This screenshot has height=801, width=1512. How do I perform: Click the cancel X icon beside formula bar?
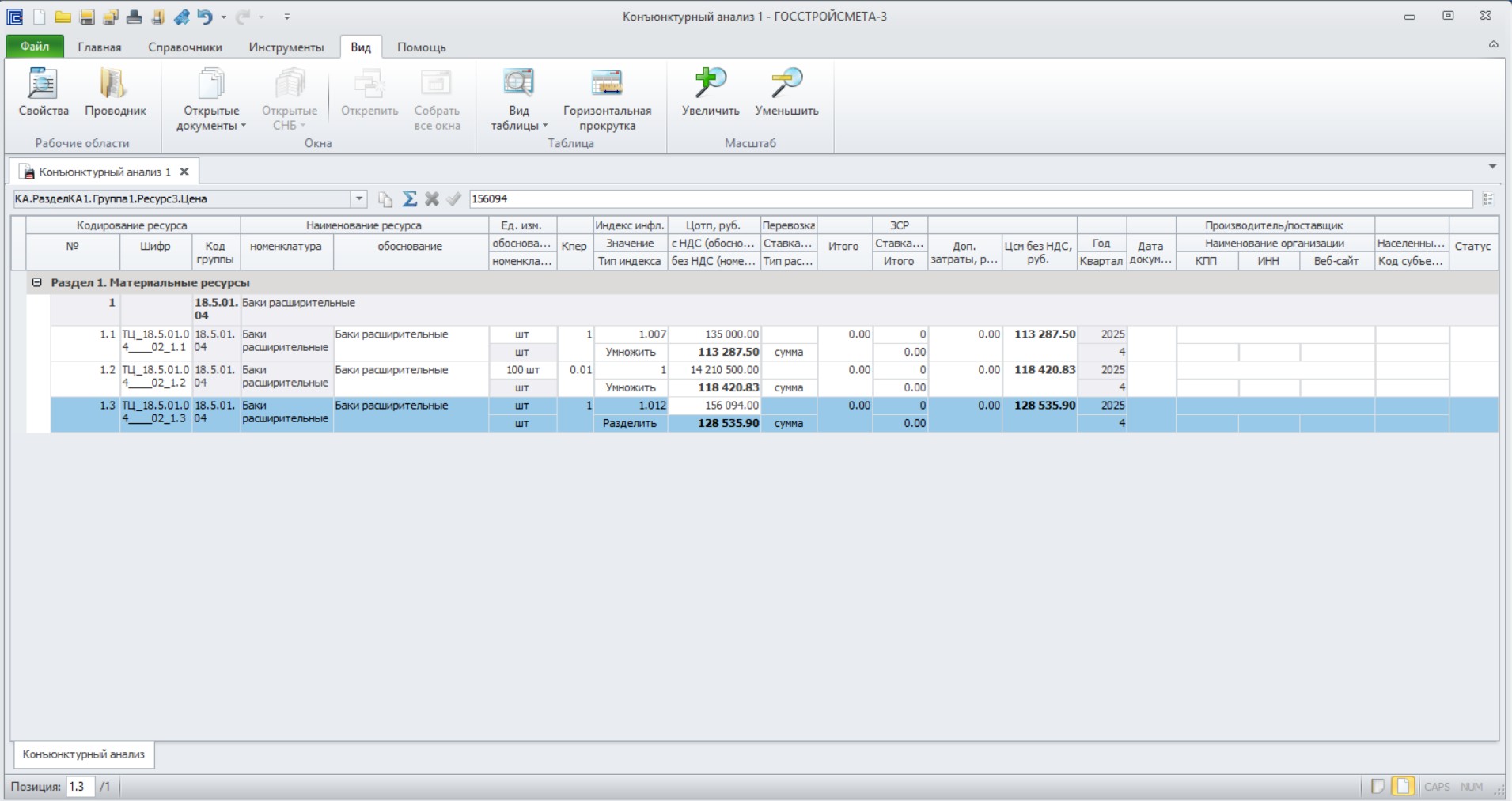click(431, 198)
